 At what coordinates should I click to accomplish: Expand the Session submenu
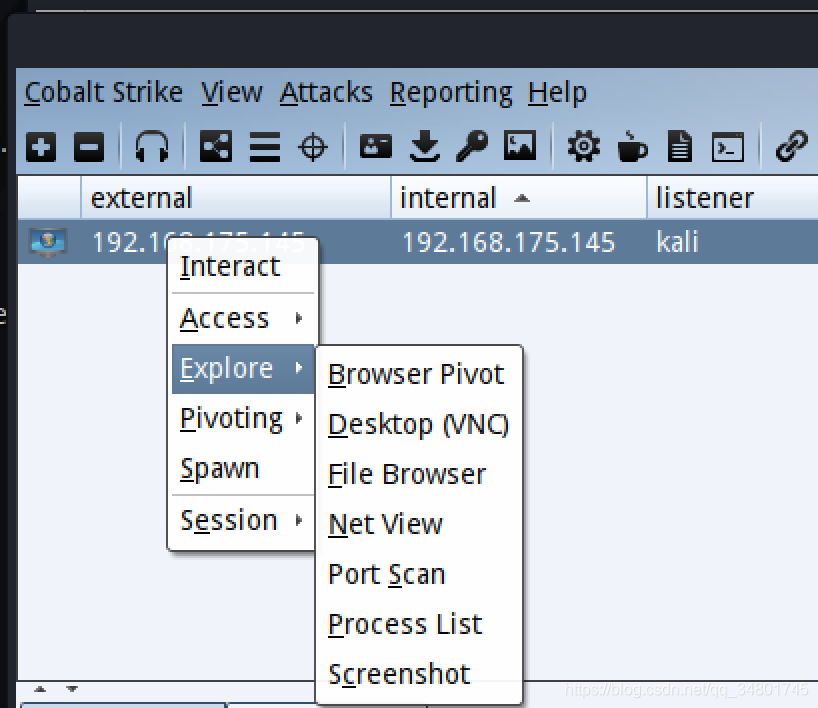[243, 521]
